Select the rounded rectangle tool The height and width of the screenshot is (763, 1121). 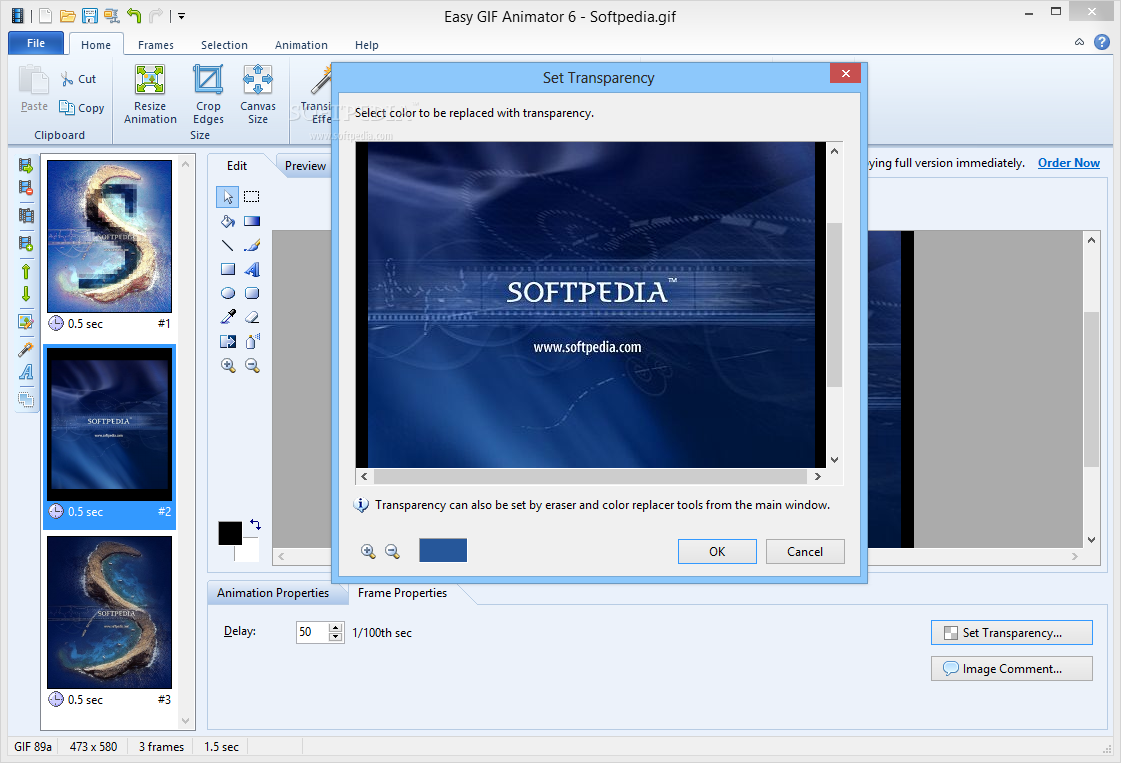[252, 293]
